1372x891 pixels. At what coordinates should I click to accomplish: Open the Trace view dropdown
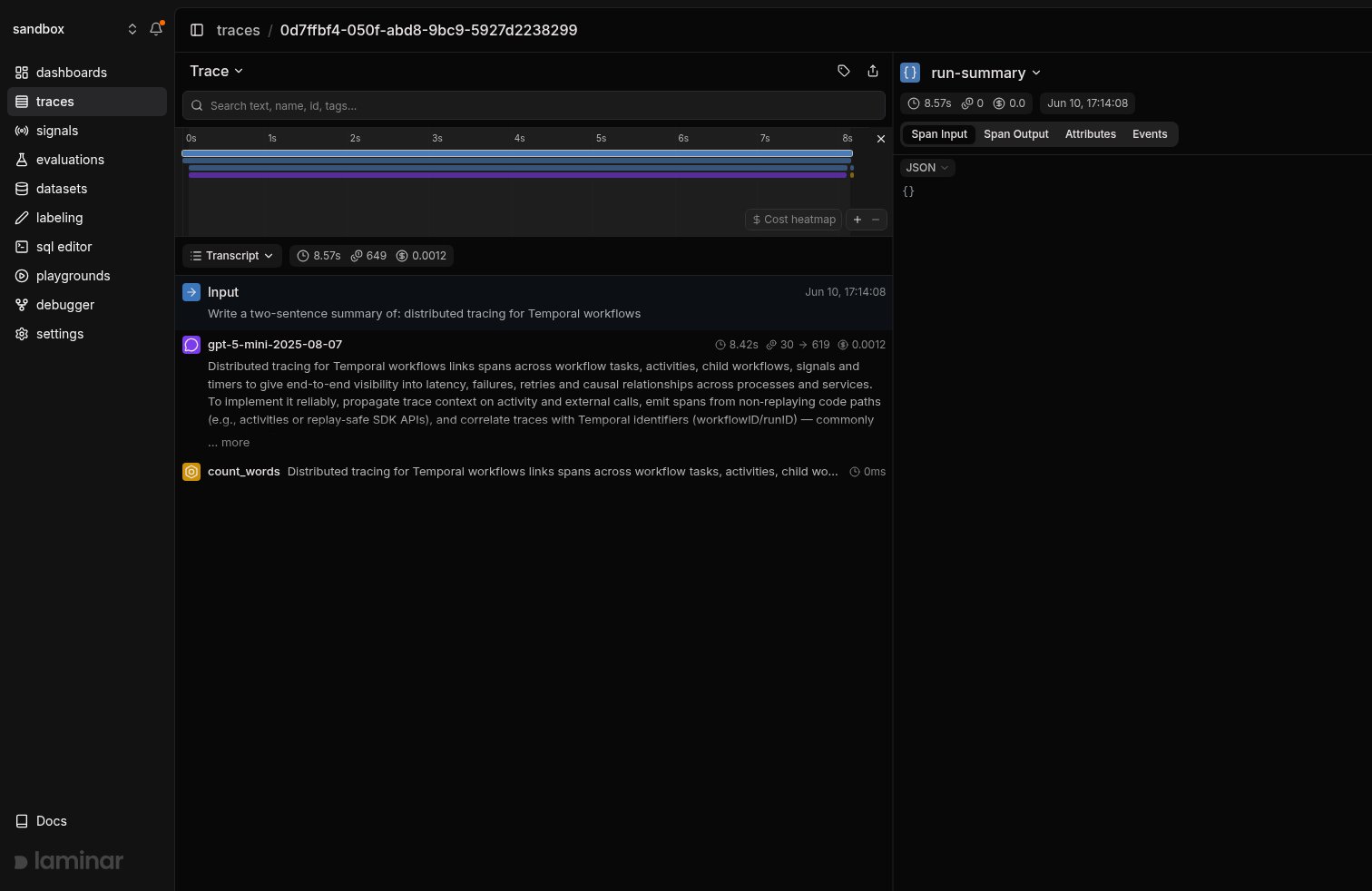pos(217,71)
